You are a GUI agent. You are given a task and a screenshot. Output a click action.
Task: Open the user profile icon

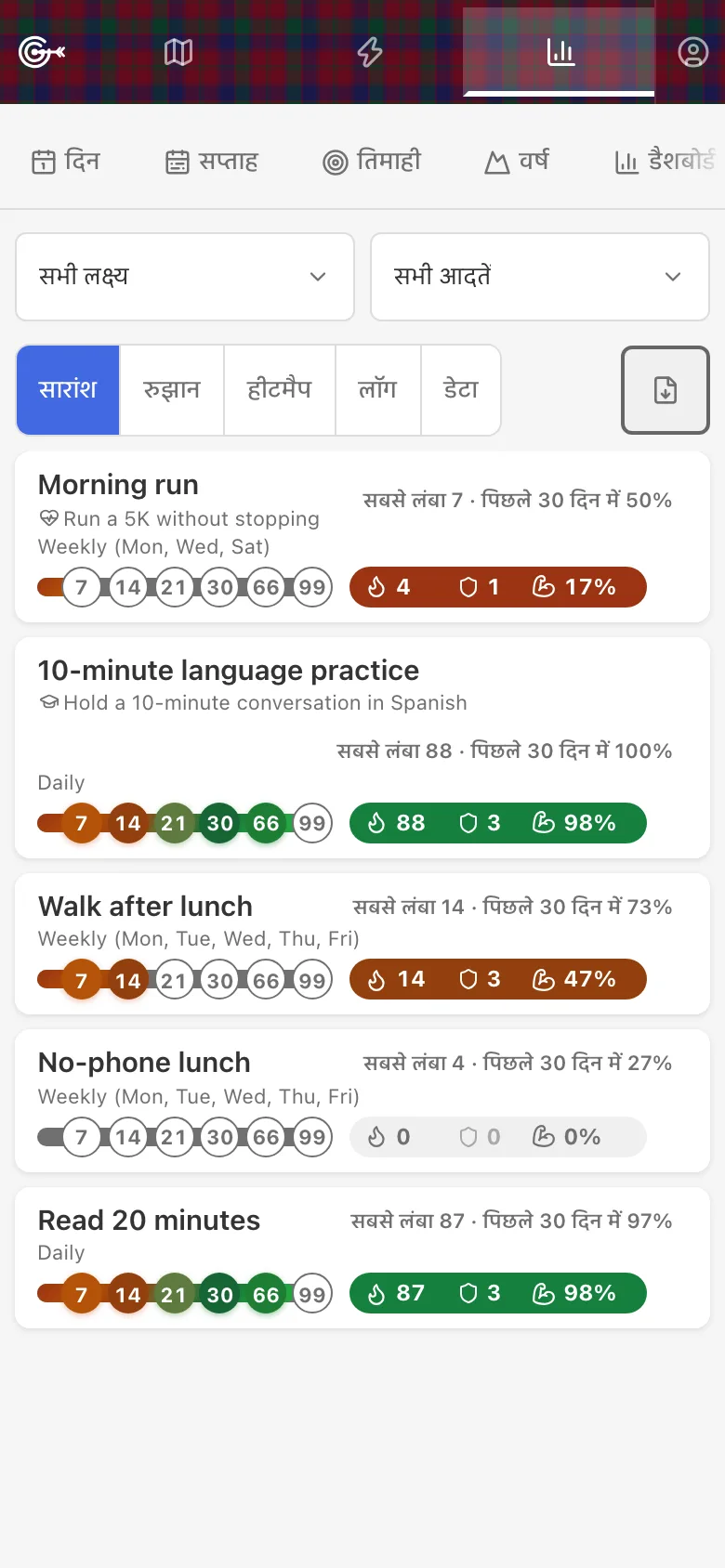point(692,52)
